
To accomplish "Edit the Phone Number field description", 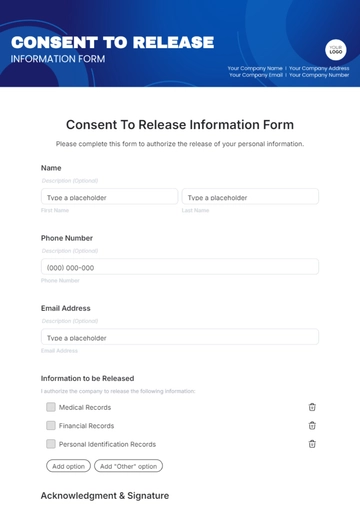I will point(70,251).
